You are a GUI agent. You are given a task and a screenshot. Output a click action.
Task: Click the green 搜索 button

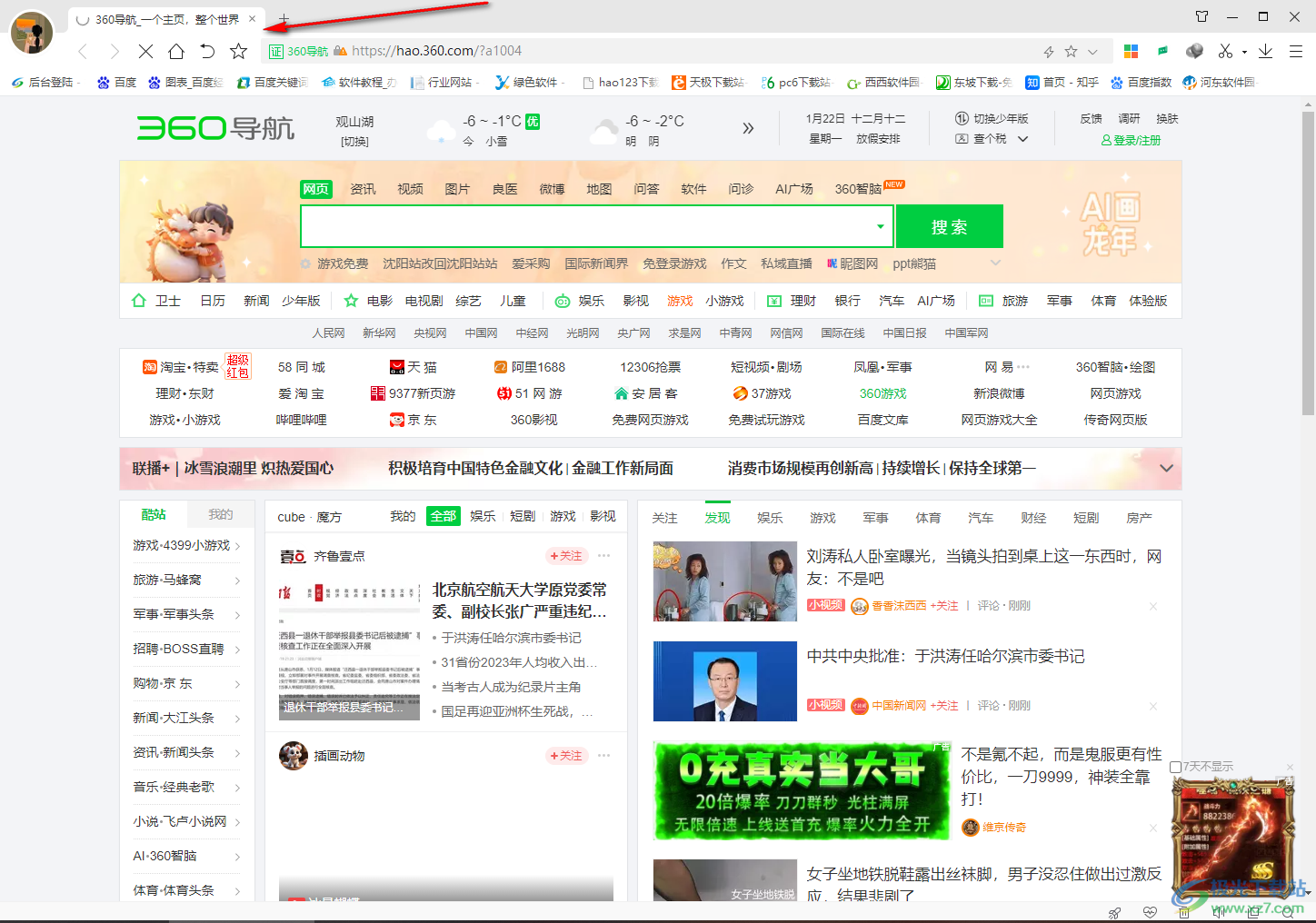tap(950, 226)
